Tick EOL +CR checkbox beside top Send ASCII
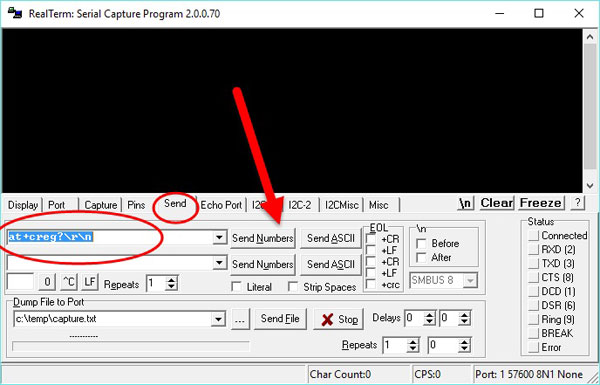600x385 pixels. pyautogui.click(x=370, y=239)
